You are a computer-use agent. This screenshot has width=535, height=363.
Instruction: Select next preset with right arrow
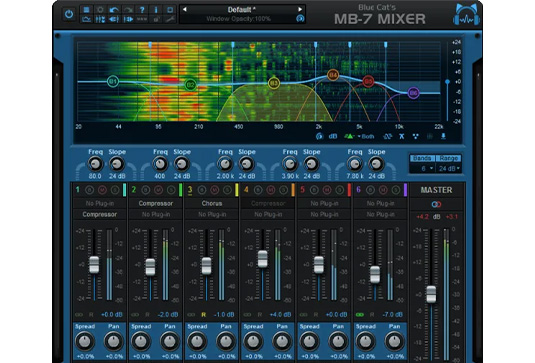(x=300, y=9)
